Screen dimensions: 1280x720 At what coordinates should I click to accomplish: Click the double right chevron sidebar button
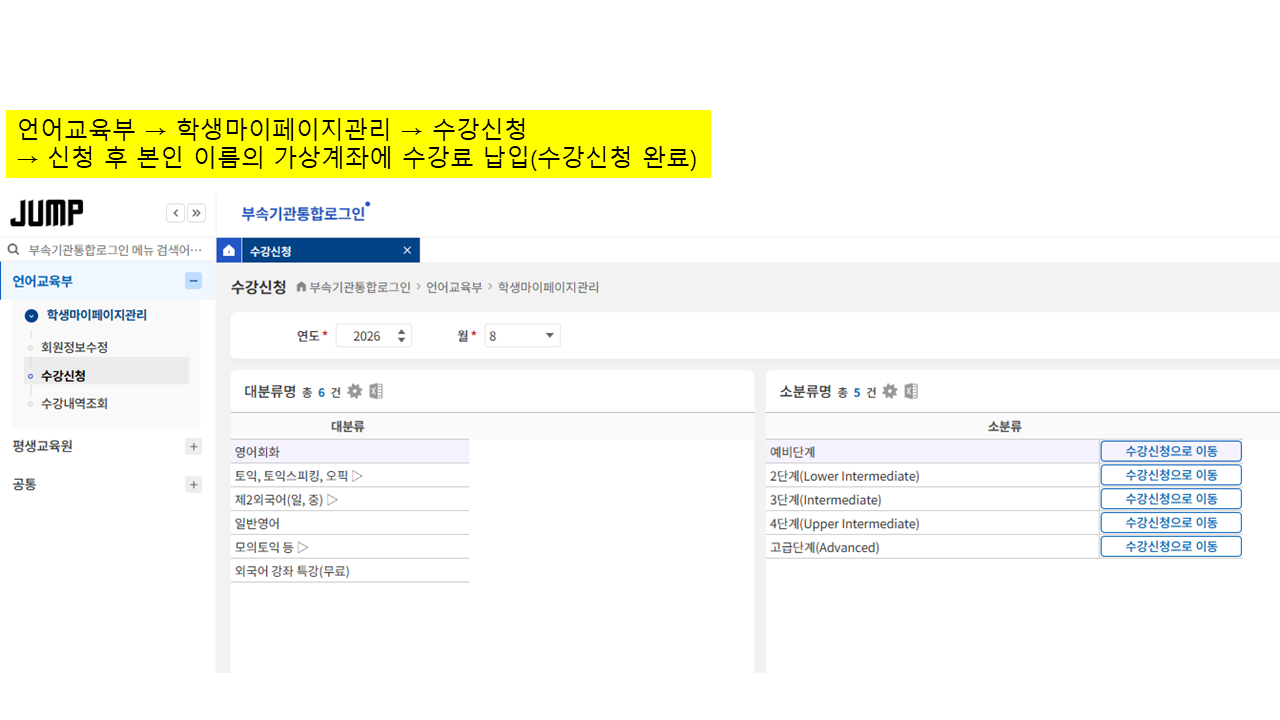[196, 213]
